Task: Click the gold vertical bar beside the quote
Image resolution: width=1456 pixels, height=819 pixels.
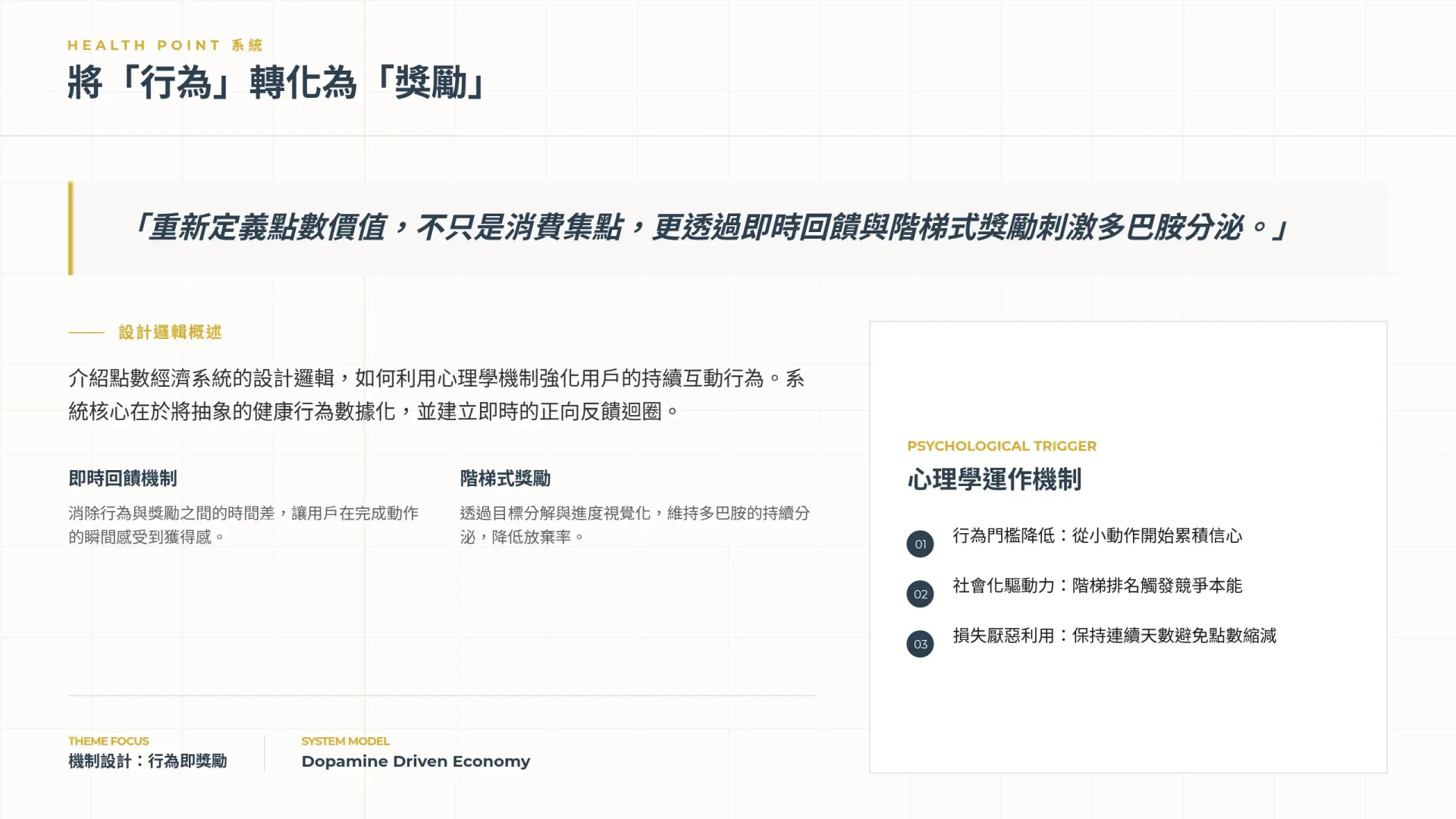Action: pos(71,228)
